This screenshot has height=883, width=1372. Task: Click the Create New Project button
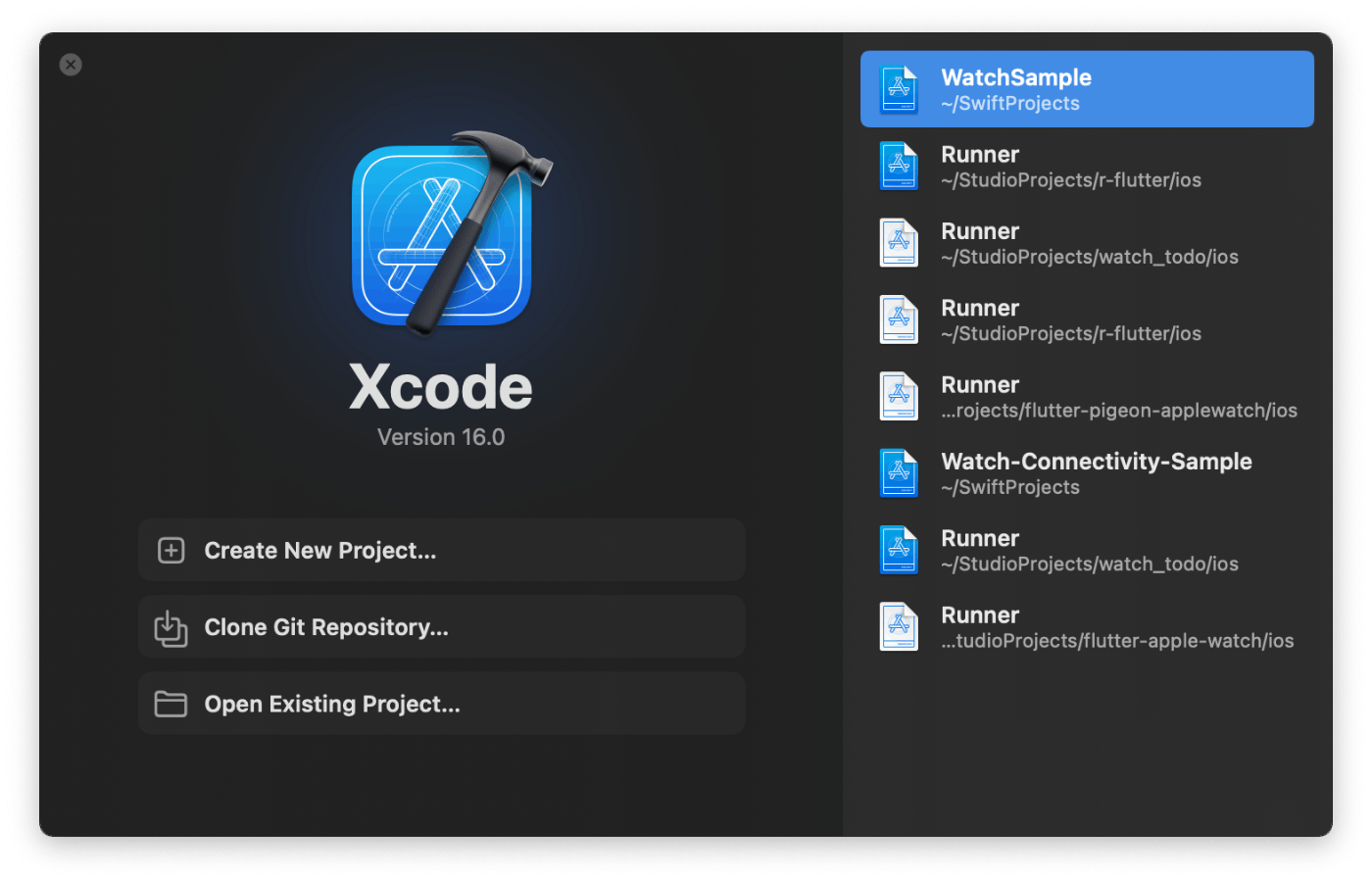pos(441,551)
